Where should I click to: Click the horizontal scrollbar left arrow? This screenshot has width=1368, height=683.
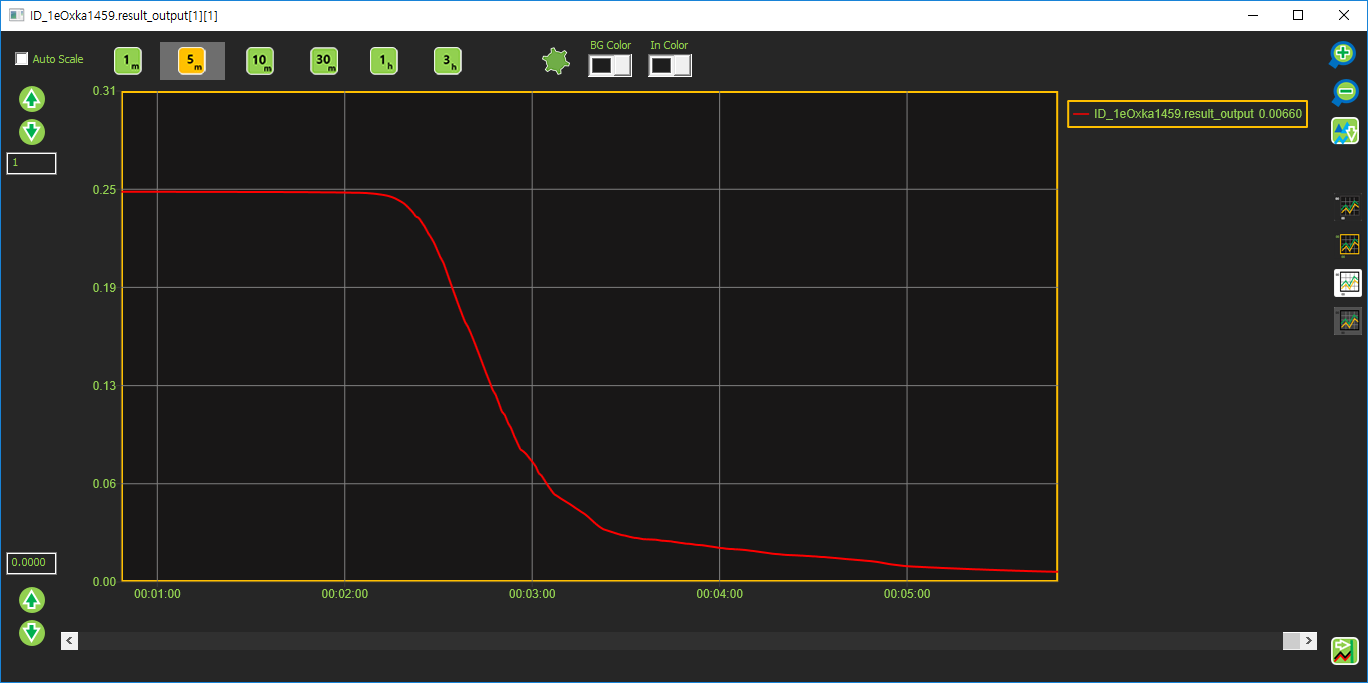coord(70,640)
